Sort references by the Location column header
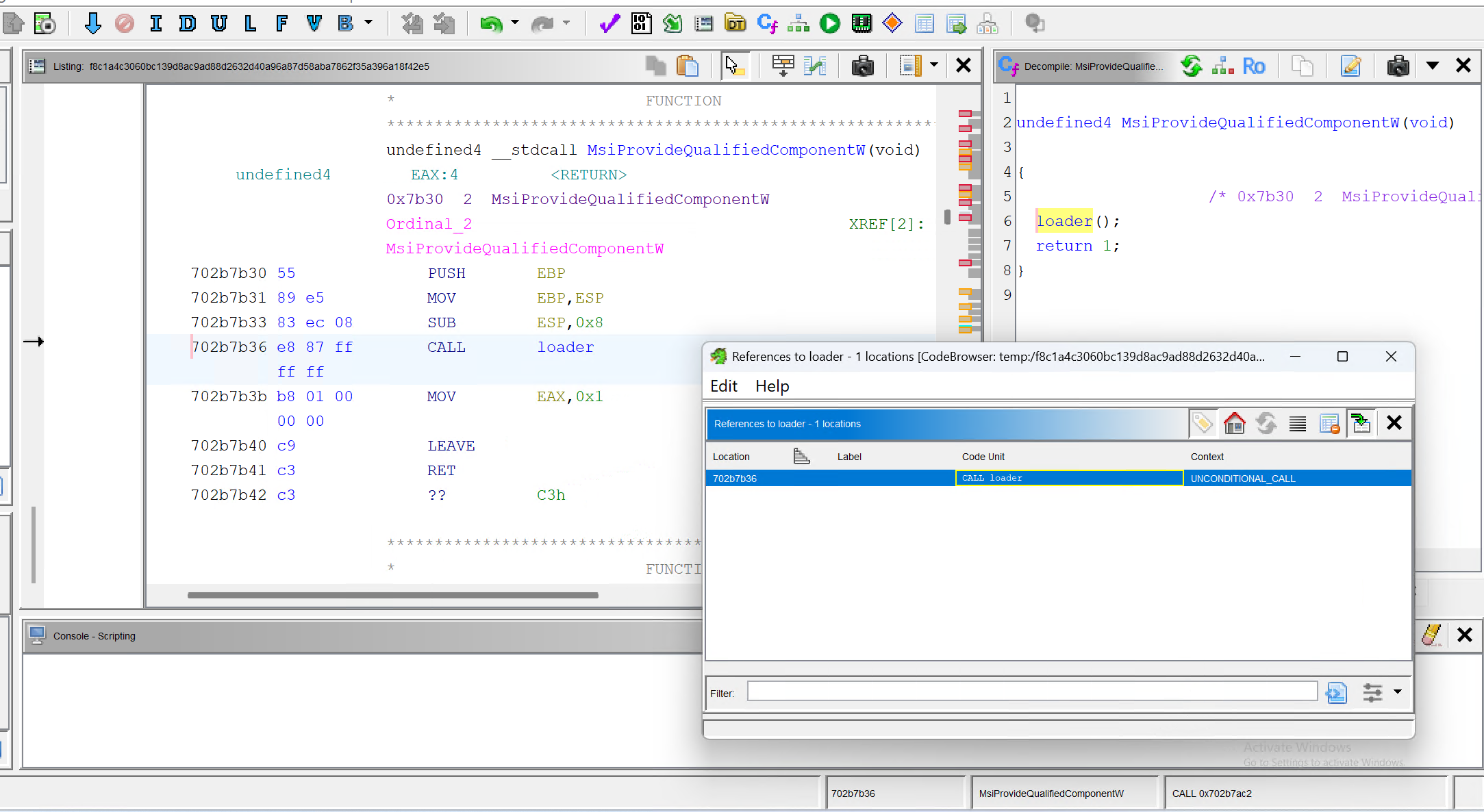Screen dimensions: 1484x812 [x=731, y=457]
